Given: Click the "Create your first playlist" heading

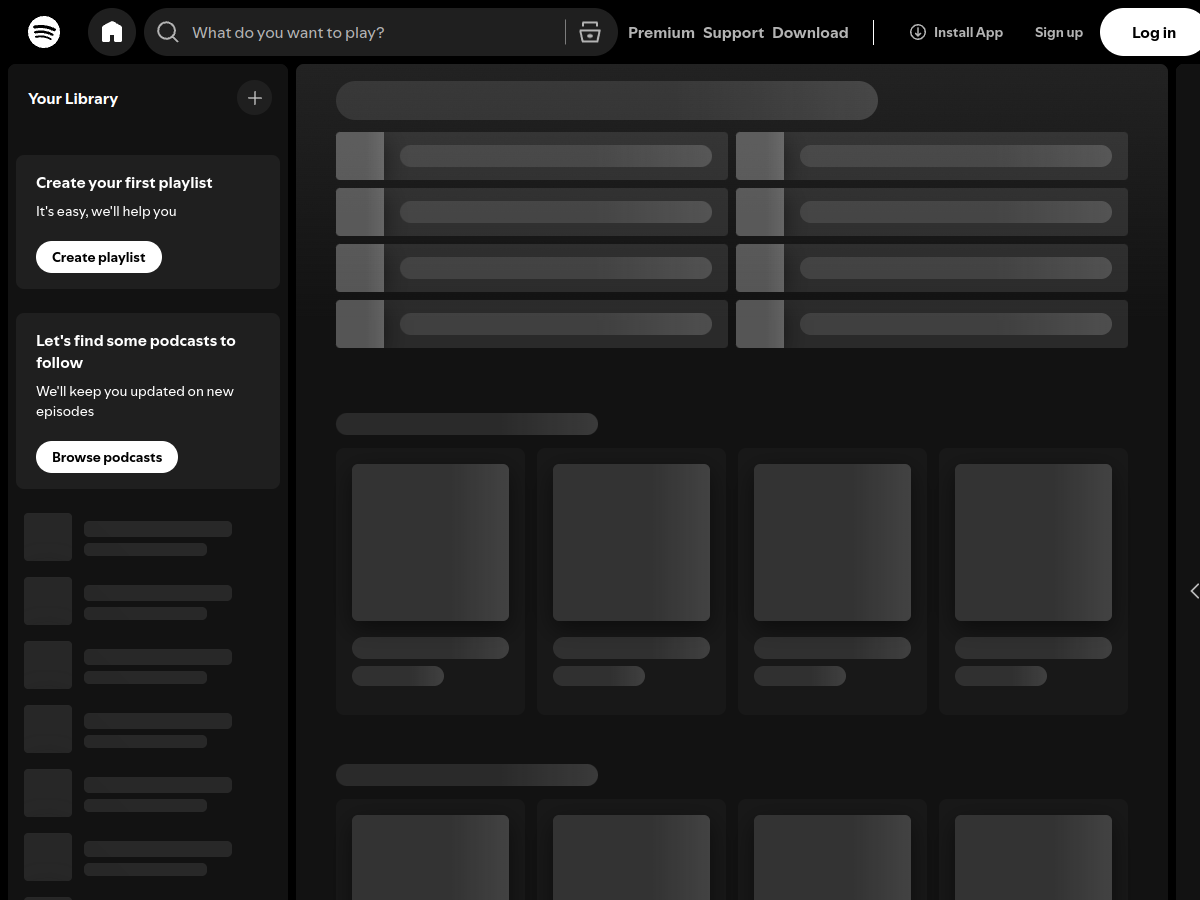Looking at the screenshot, I should [x=124, y=183].
